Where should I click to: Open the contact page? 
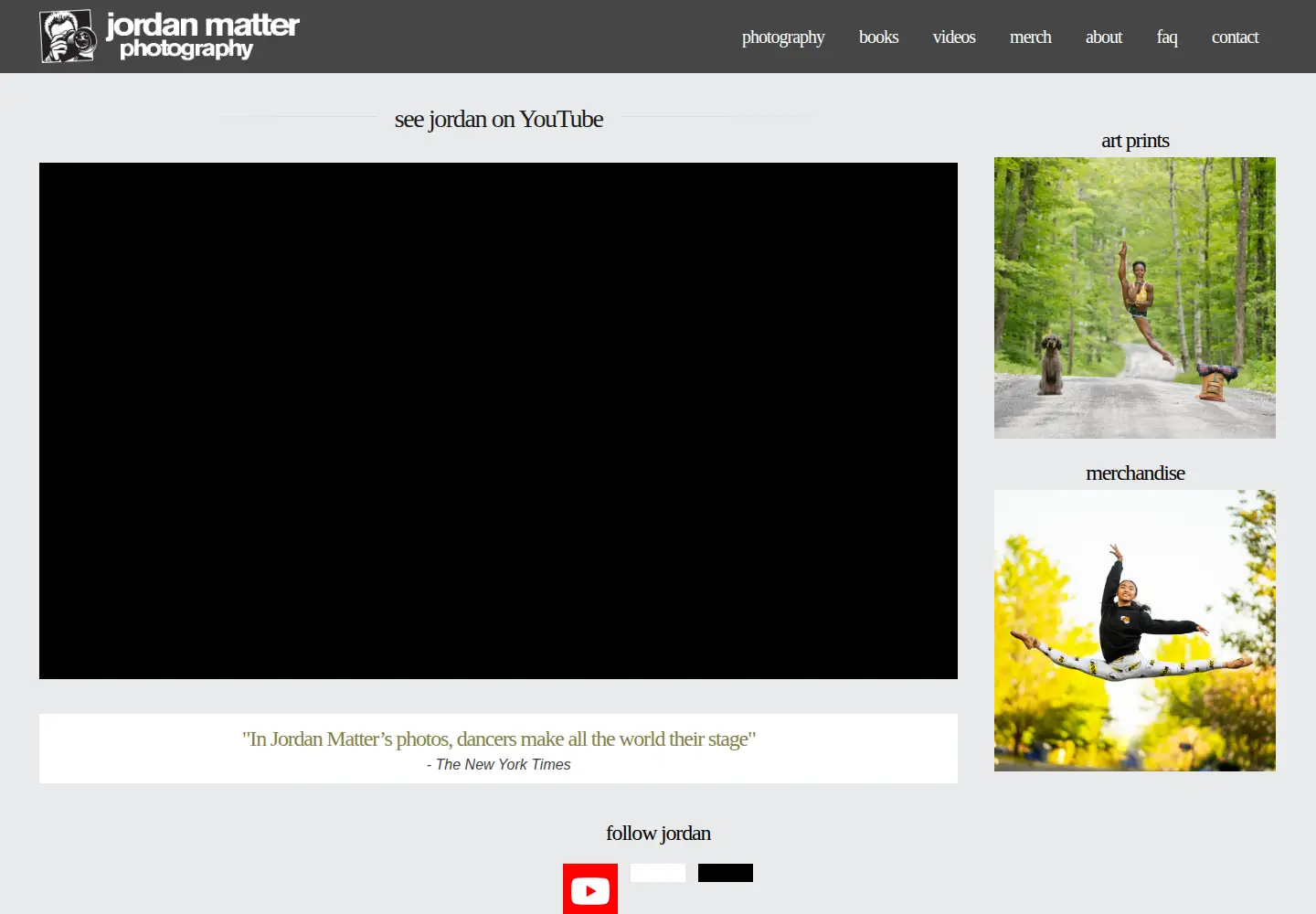pyautogui.click(x=1235, y=37)
